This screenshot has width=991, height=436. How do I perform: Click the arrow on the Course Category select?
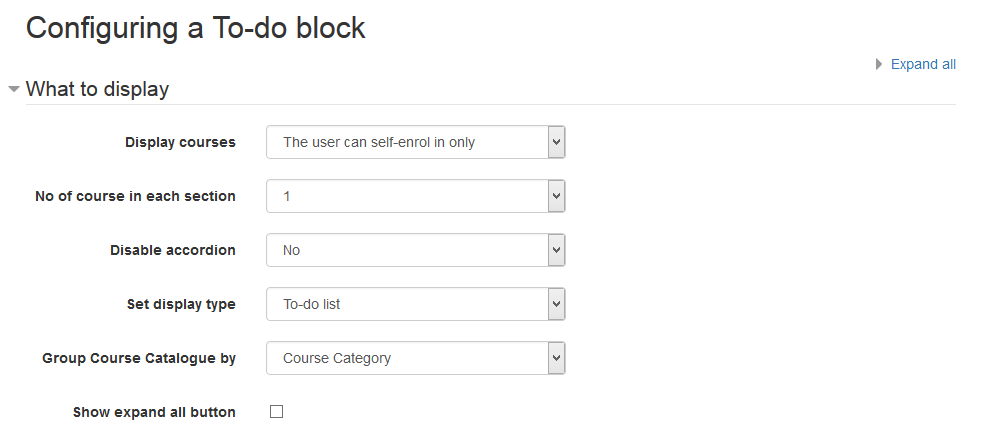[557, 358]
